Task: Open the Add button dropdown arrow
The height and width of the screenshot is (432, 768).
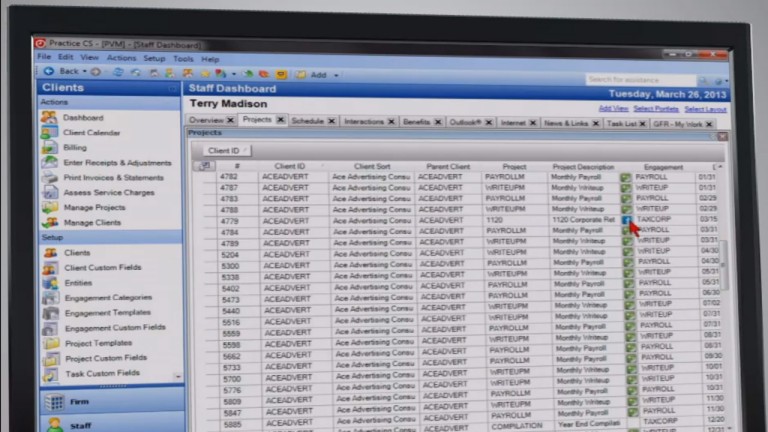Action: click(x=336, y=74)
